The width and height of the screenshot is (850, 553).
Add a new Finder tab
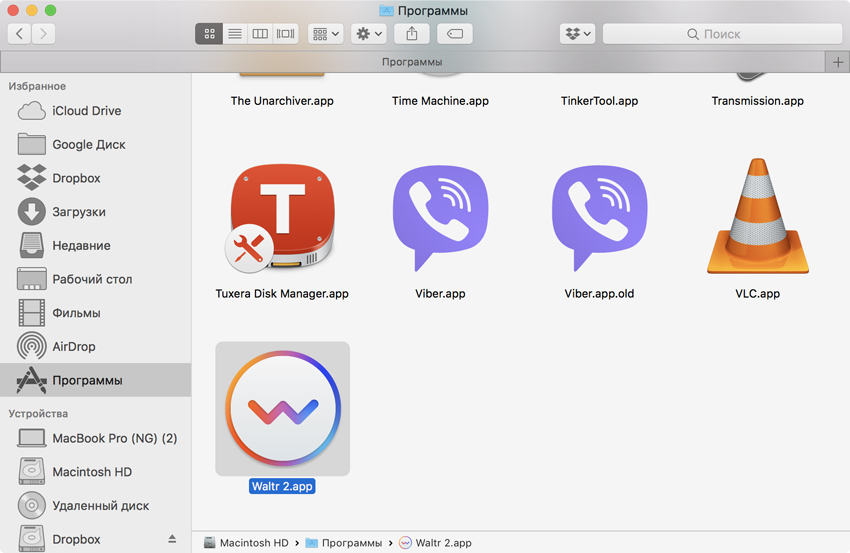point(838,62)
